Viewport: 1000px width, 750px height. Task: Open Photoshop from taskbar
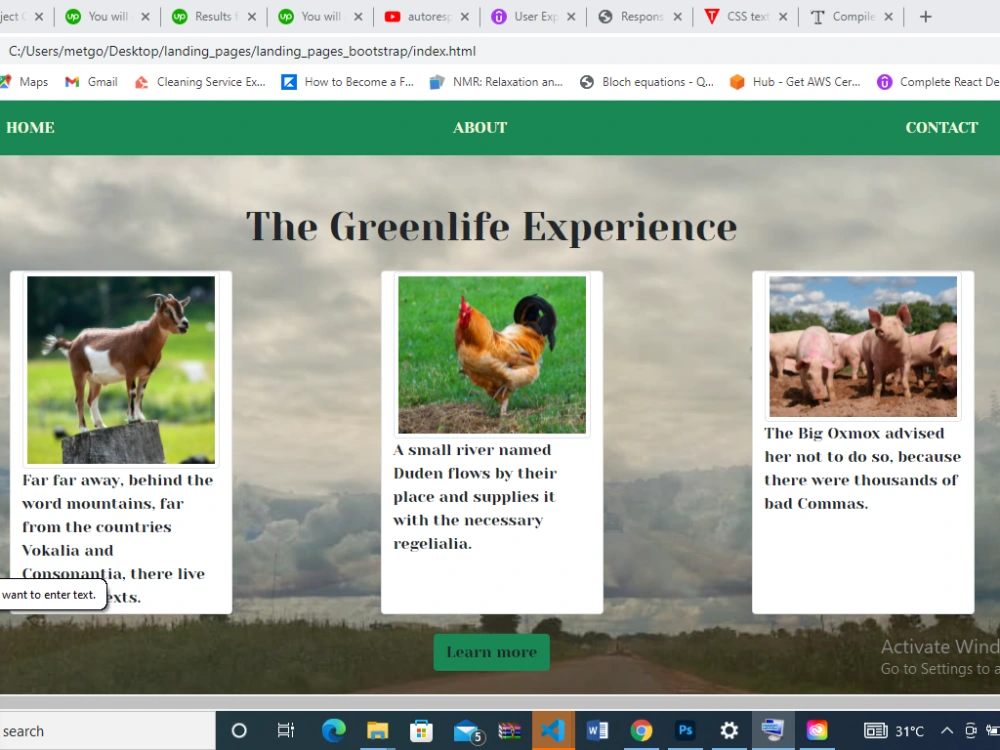tap(685, 730)
